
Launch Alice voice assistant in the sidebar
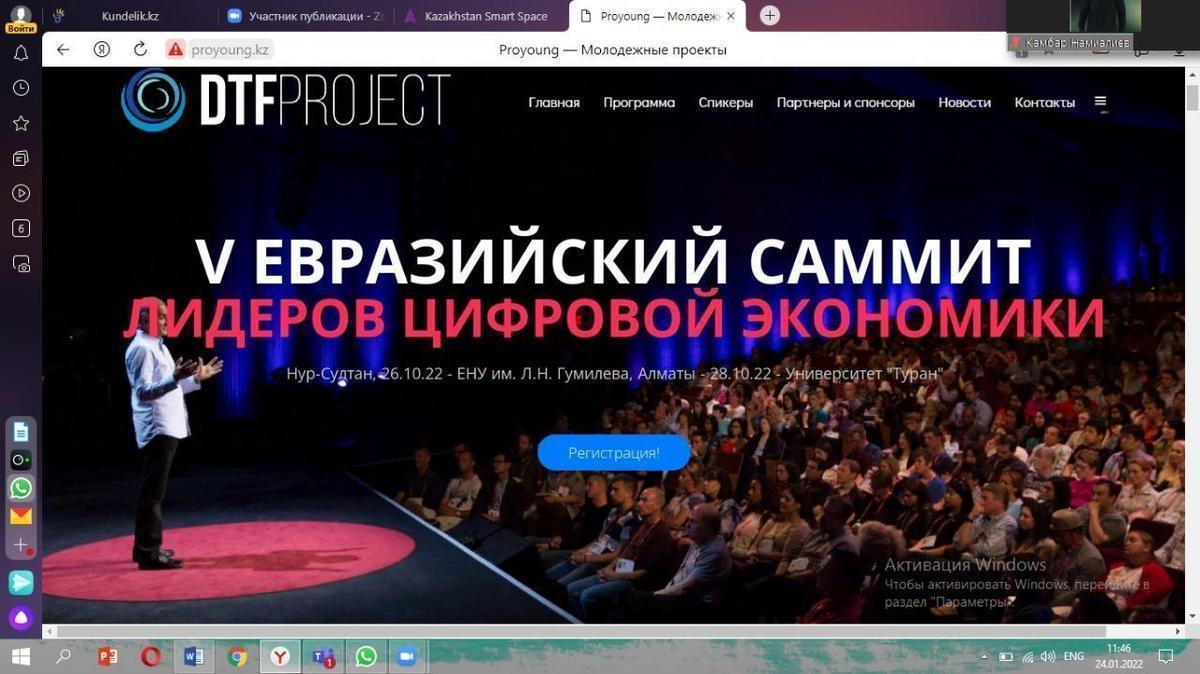tap(21, 617)
